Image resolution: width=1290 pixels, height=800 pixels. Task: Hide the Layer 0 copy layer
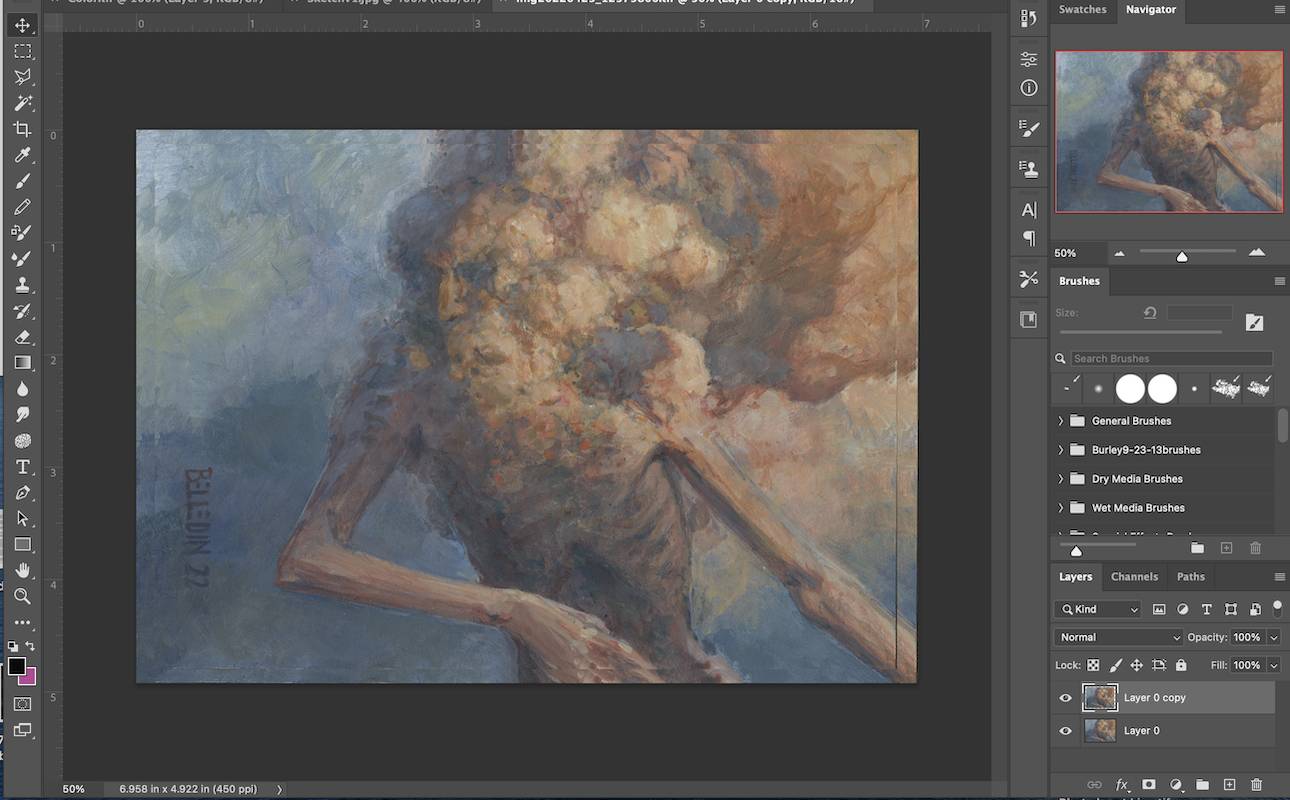pyautogui.click(x=1065, y=698)
